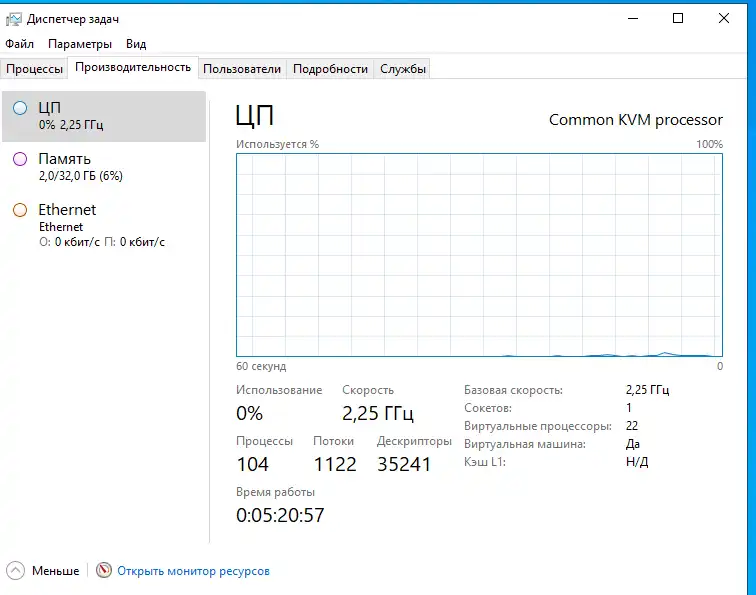Screen dimensions: 756x595
Task: Collapse details with the up-arrow chevron icon
Action: pyautogui.click(x=16, y=571)
